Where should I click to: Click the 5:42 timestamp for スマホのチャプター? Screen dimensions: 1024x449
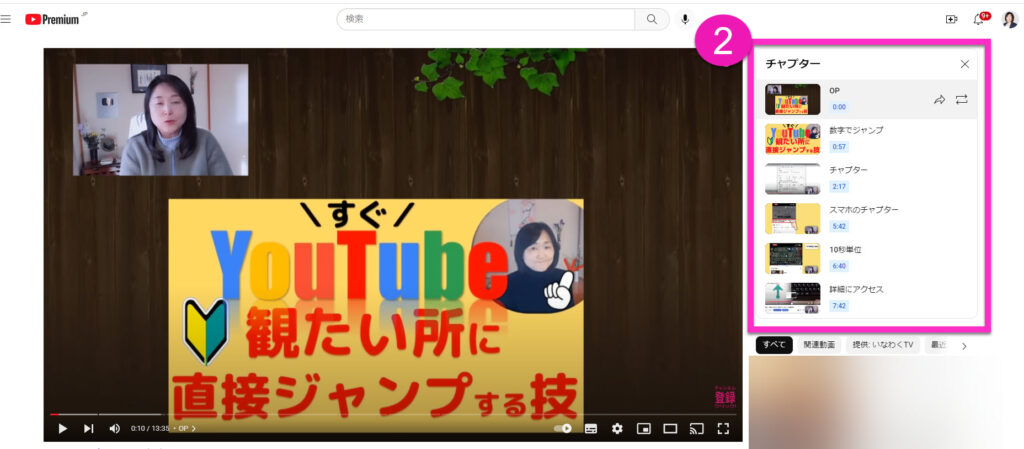click(839, 226)
